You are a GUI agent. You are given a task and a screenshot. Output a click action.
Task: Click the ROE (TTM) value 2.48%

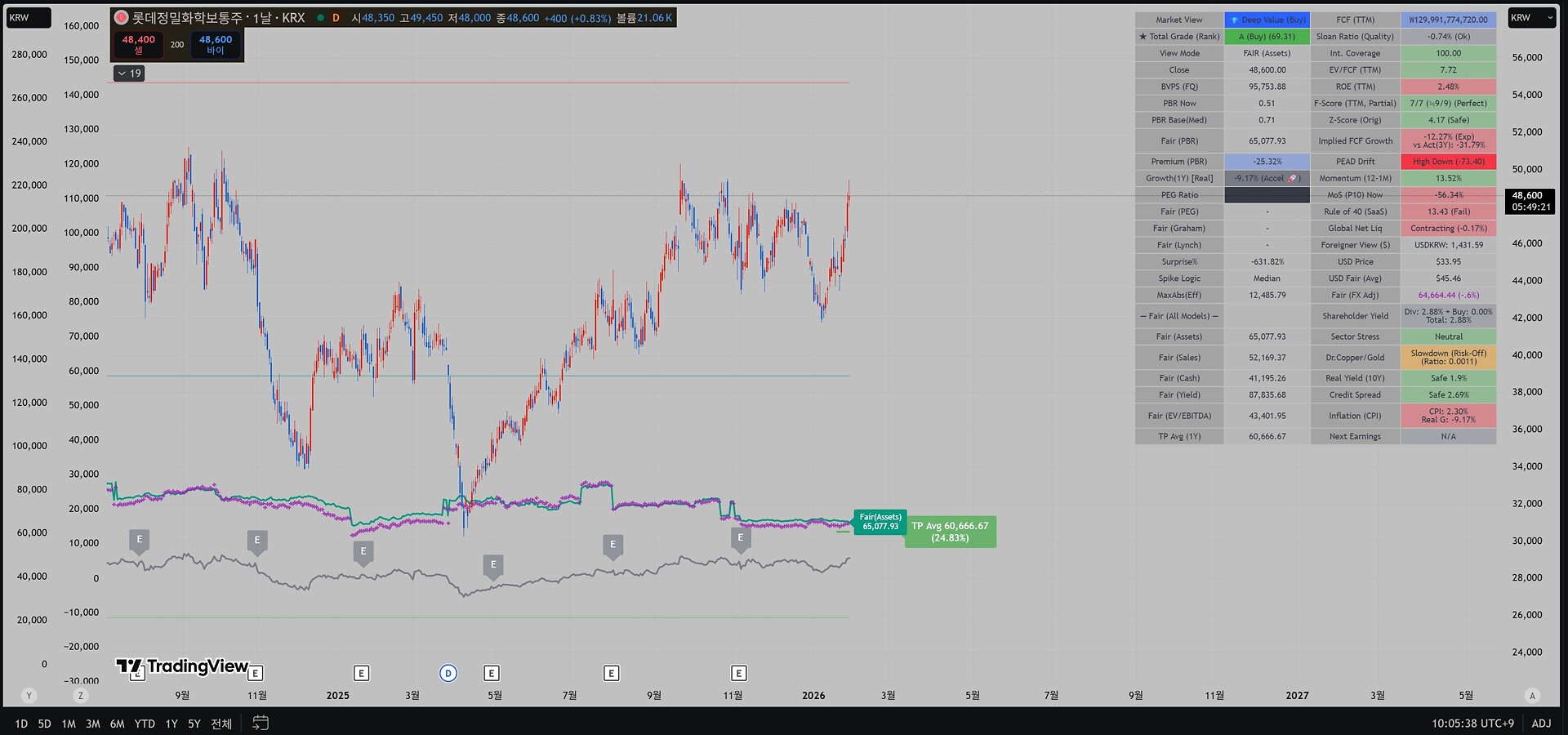(1449, 87)
